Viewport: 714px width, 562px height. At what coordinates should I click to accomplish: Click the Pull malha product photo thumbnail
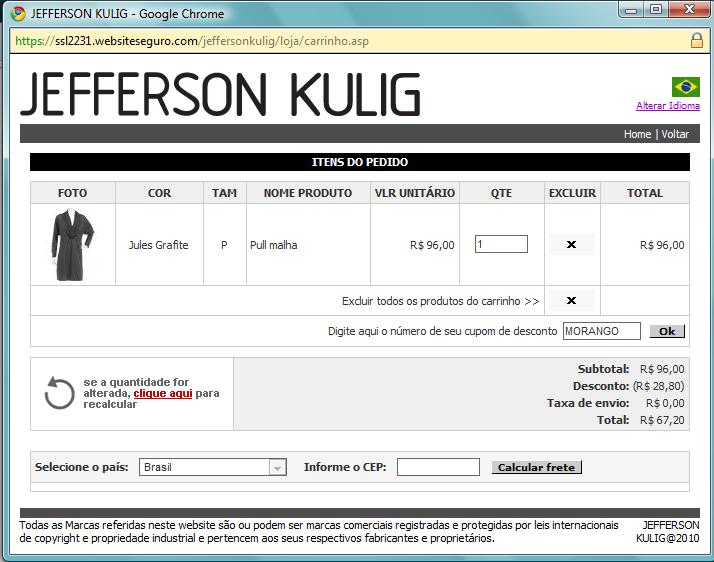[72, 245]
